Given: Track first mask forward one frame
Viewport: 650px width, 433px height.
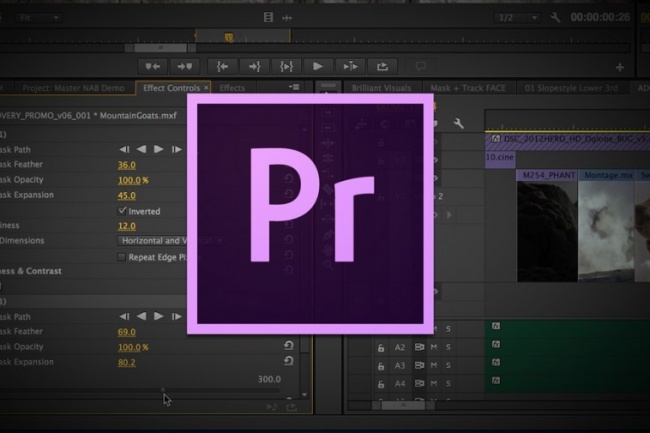Looking at the screenshot, I should (x=177, y=149).
